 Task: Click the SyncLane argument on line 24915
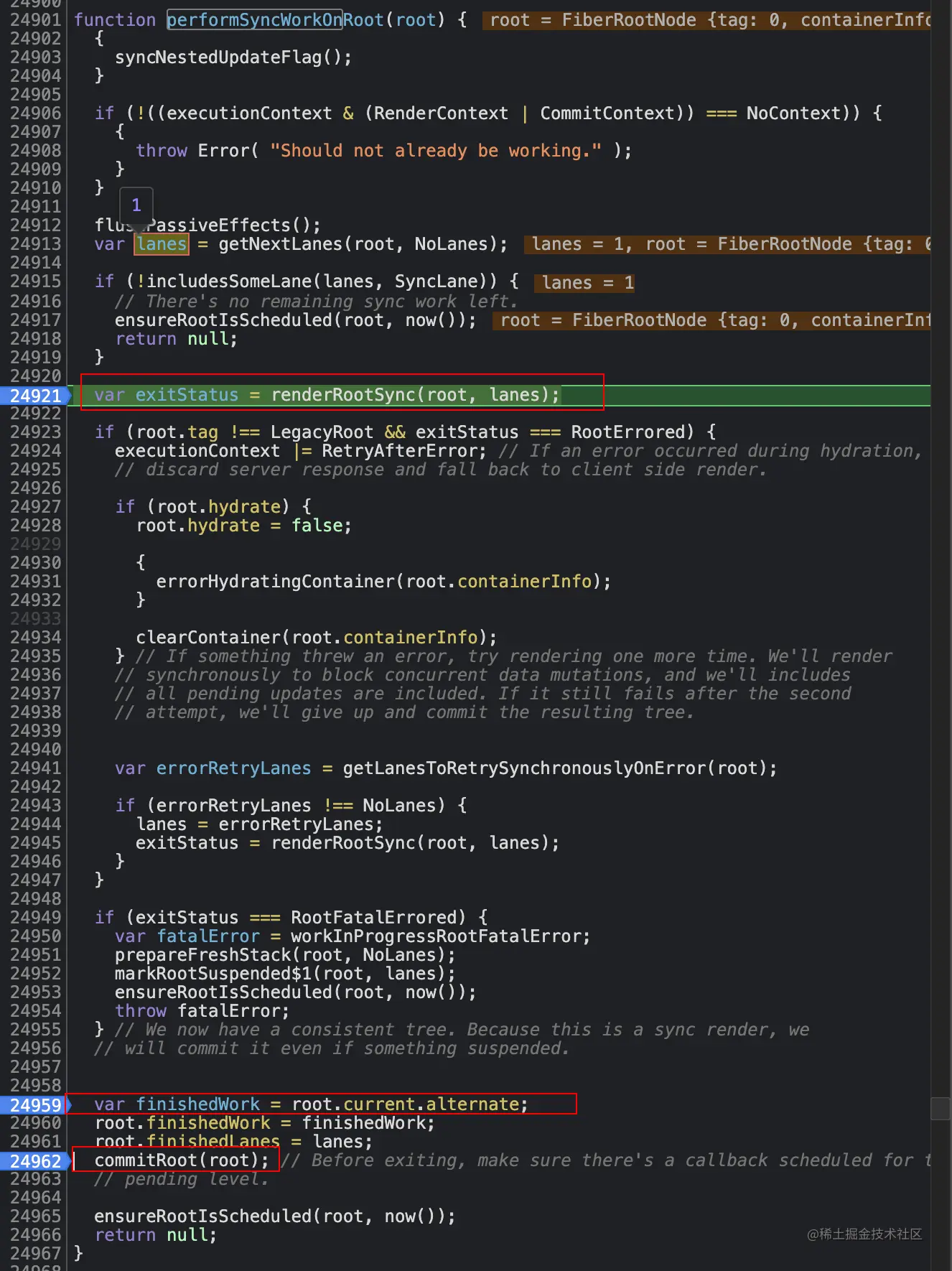point(436,281)
